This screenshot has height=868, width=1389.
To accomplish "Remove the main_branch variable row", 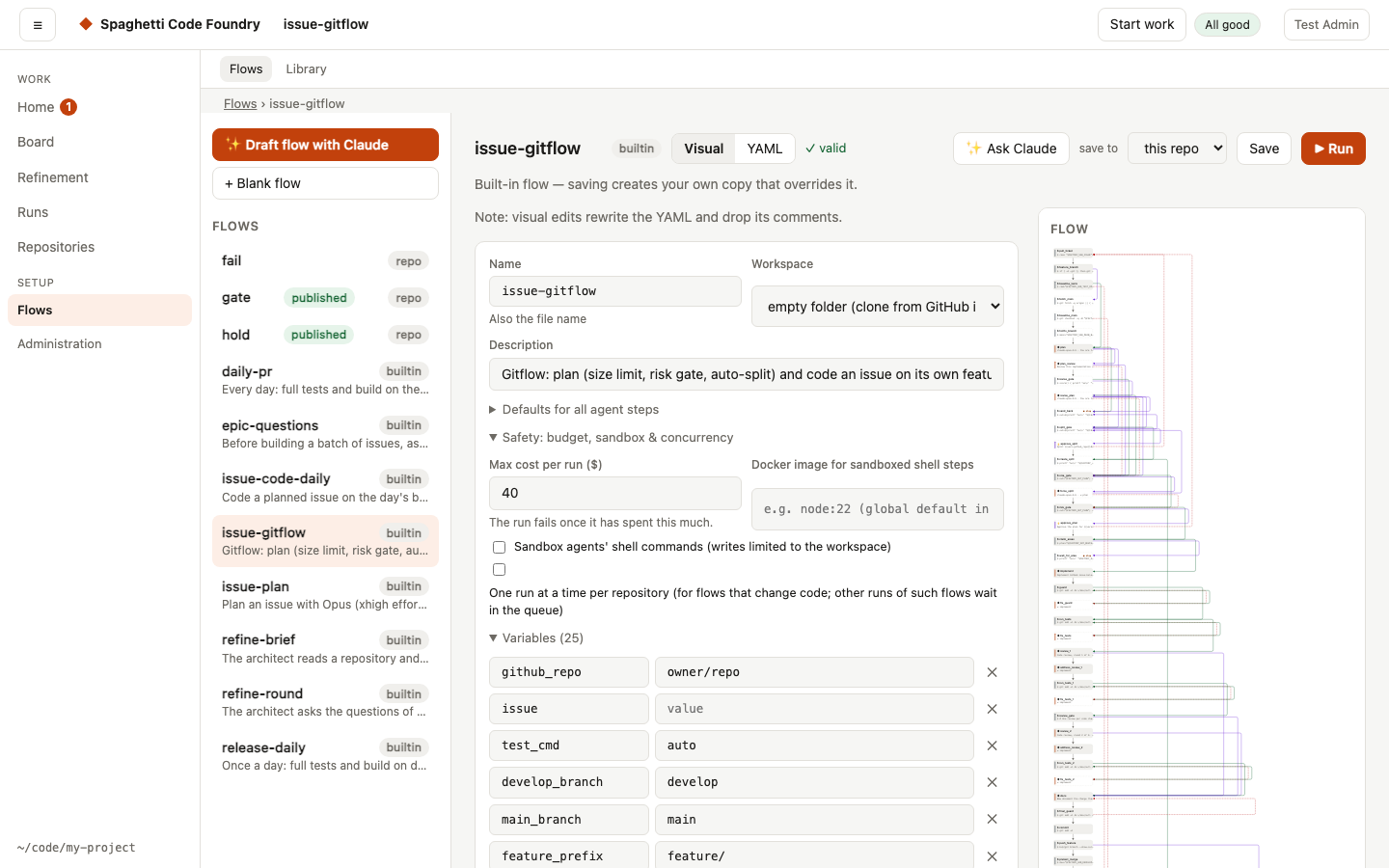I will (992, 819).
